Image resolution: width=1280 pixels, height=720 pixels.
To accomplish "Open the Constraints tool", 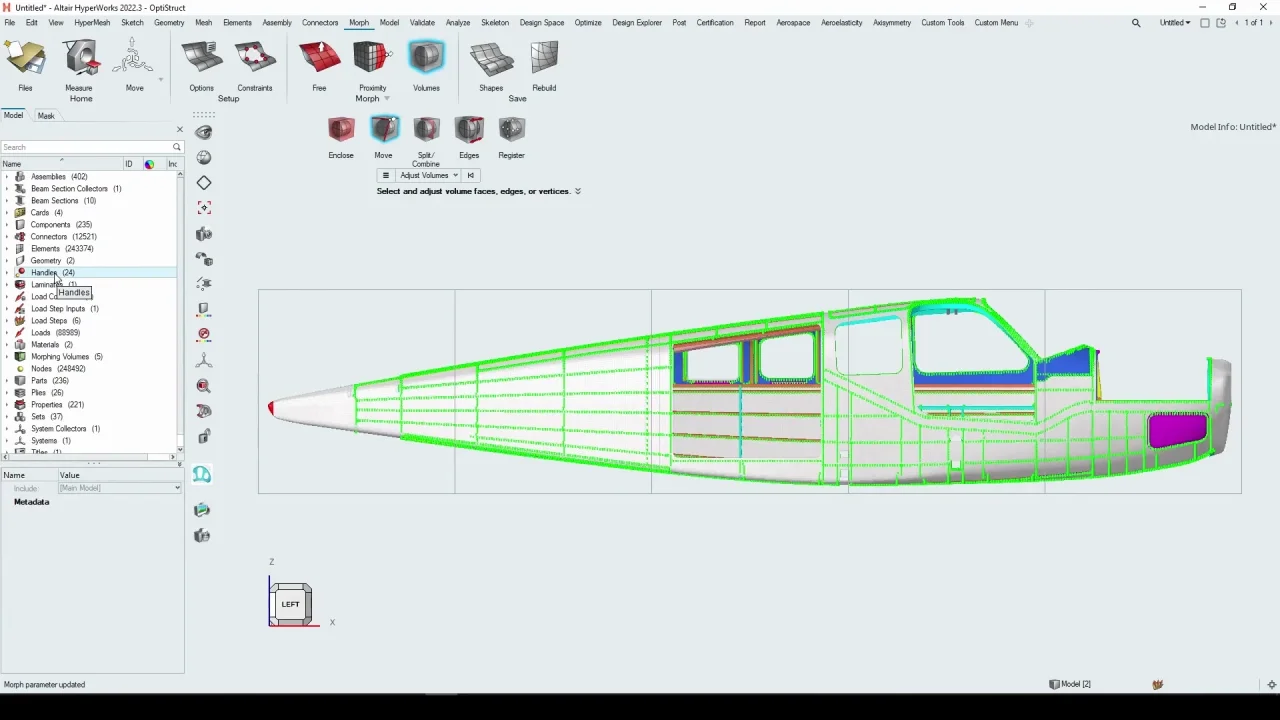I will pos(255,66).
